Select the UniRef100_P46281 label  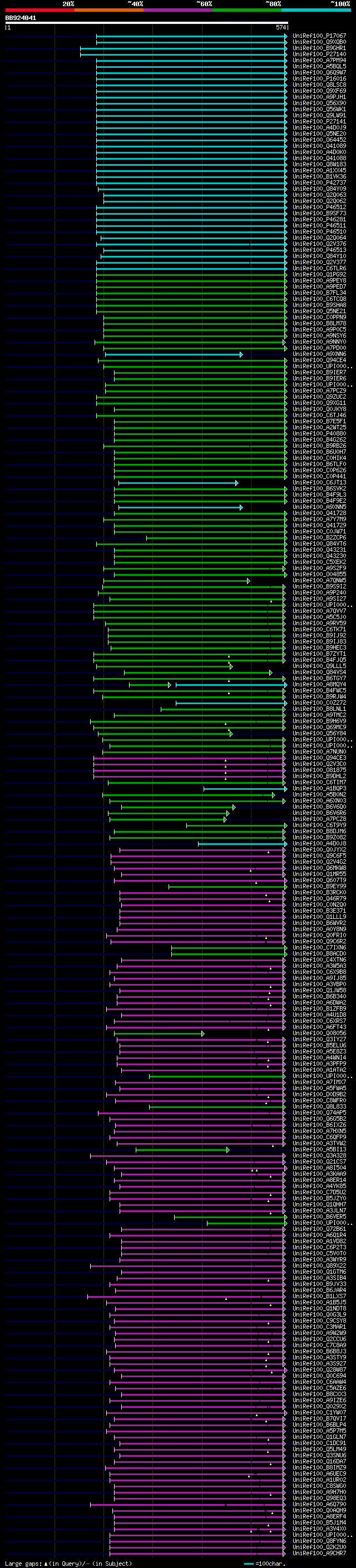point(319,219)
